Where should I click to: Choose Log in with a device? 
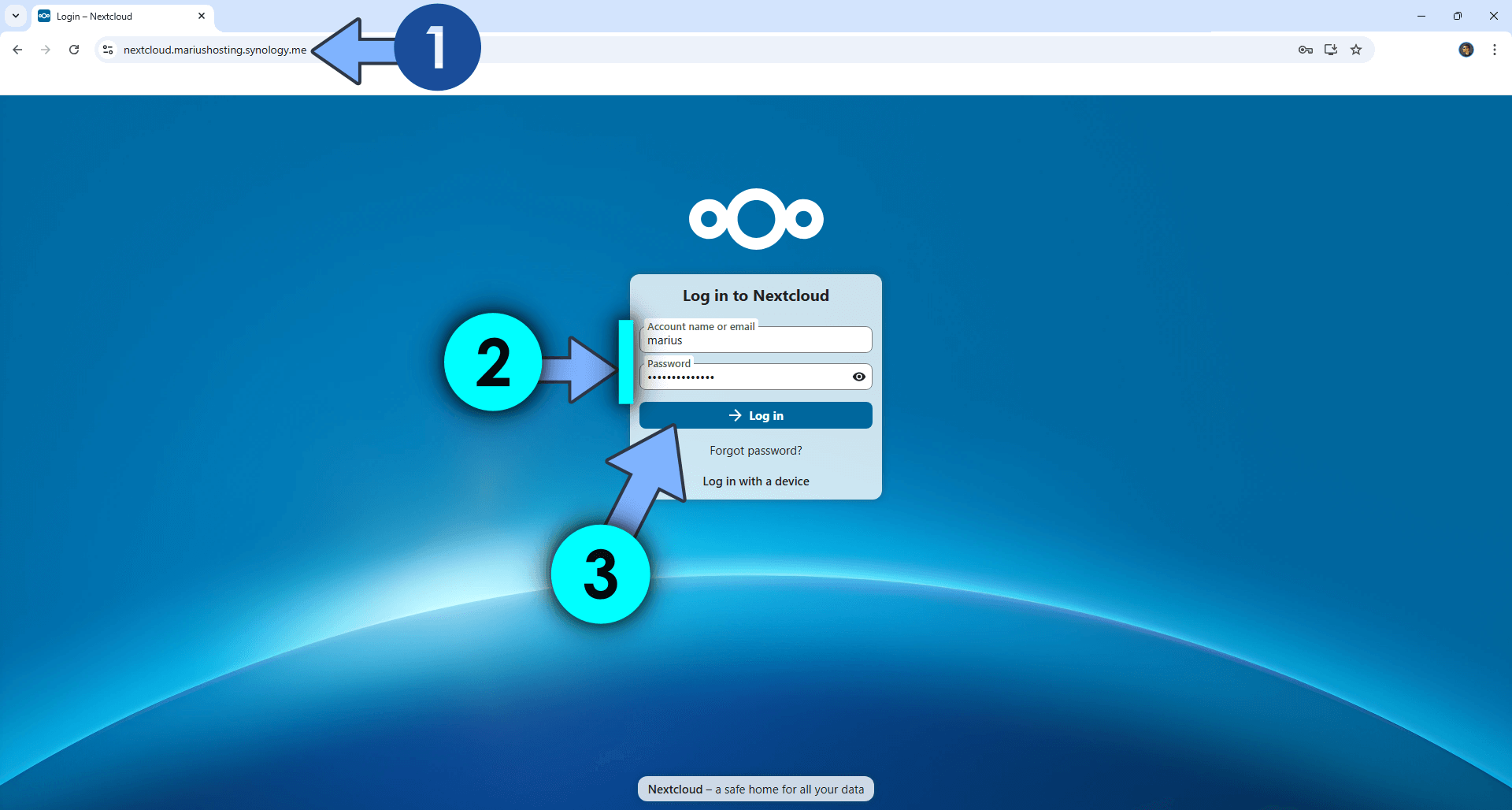point(756,481)
